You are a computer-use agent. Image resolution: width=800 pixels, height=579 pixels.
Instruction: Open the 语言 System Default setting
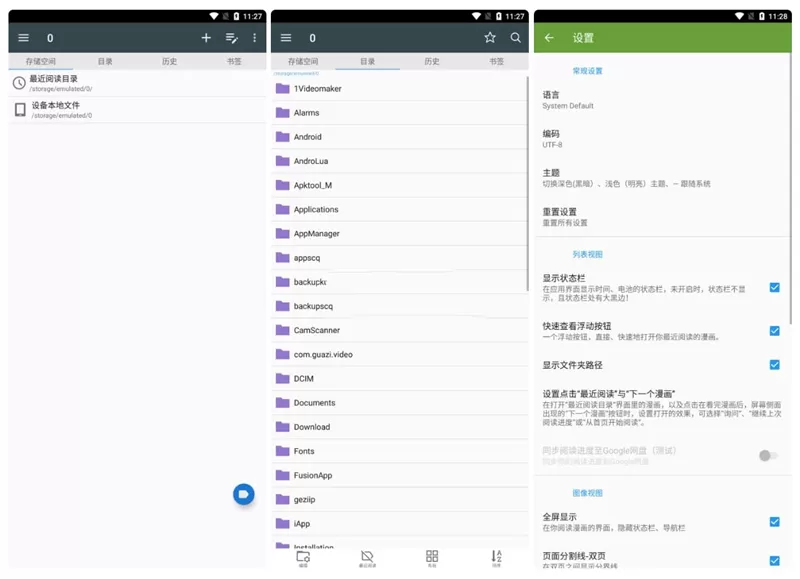663,100
